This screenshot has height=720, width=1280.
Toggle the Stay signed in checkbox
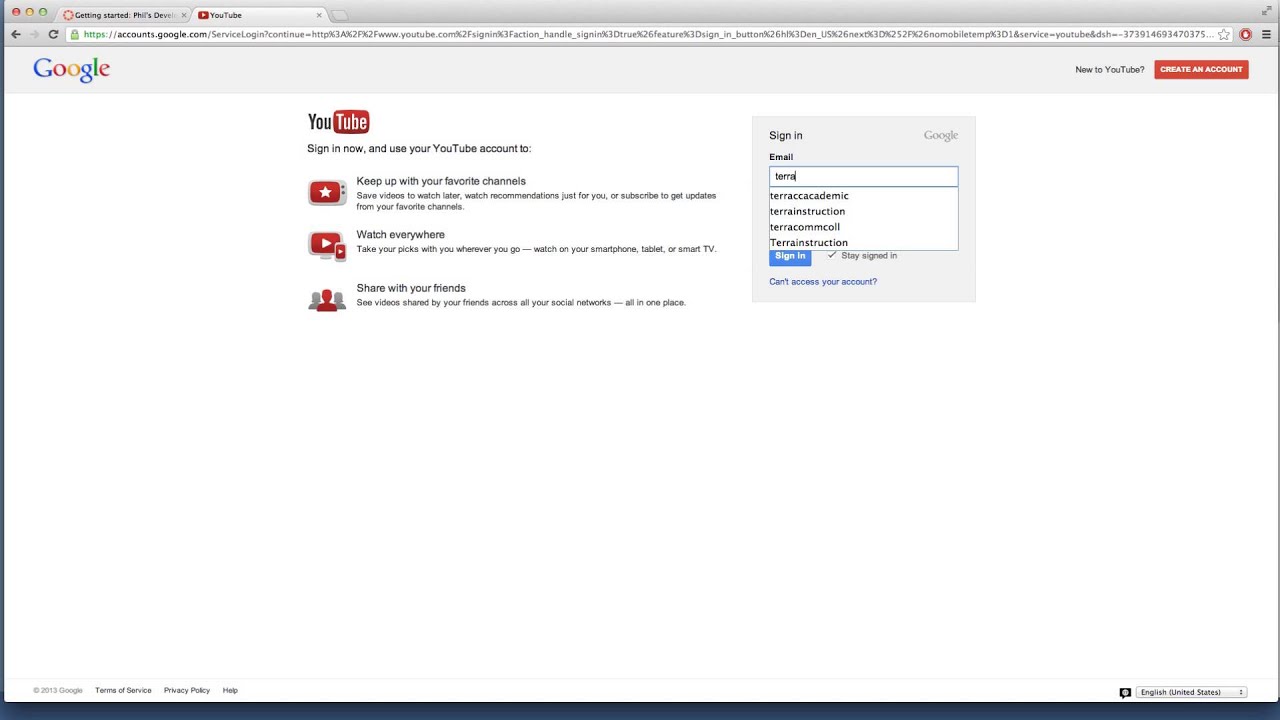(x=832, y=255)
